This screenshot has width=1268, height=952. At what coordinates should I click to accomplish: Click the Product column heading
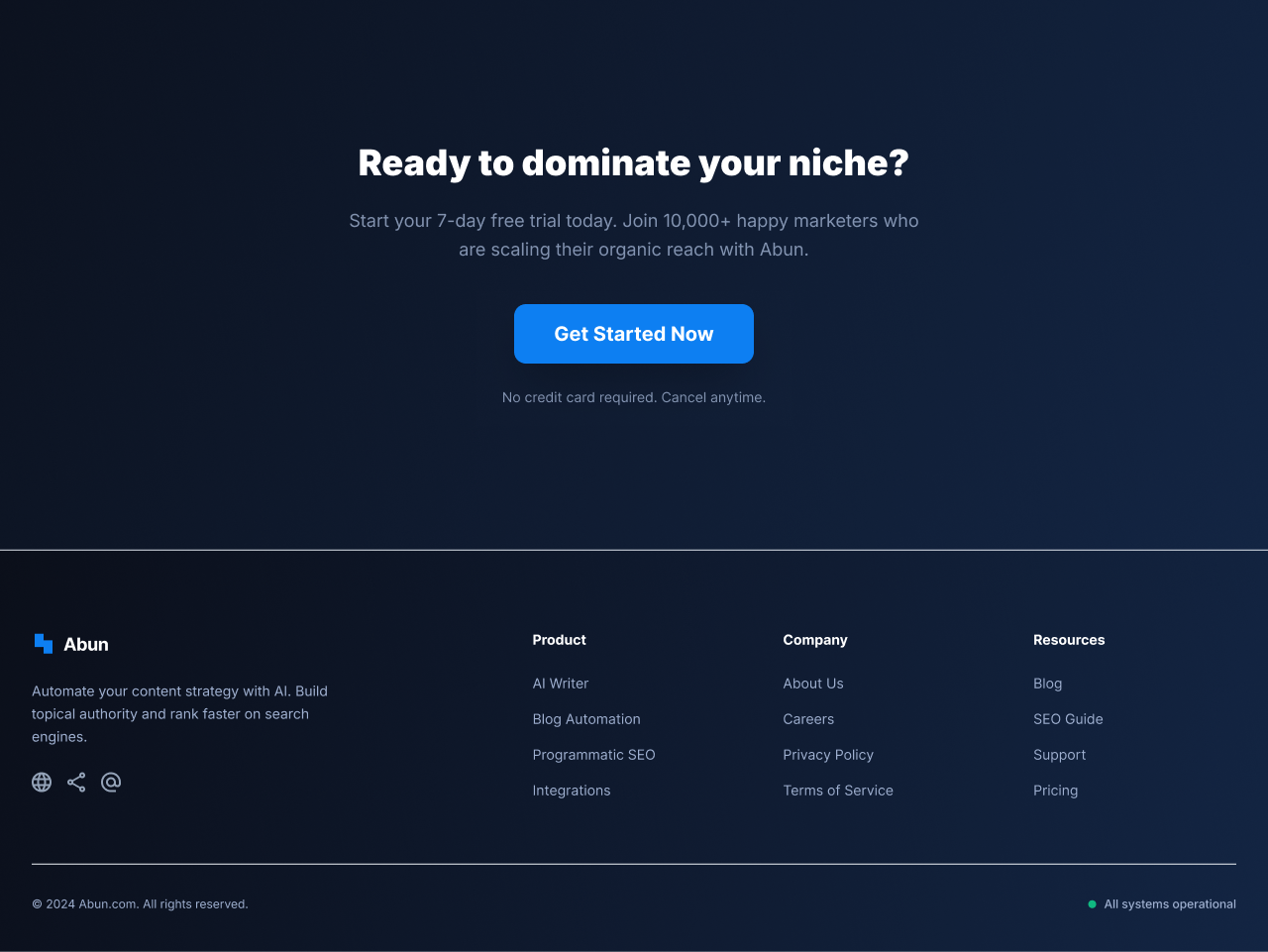(x=560, y=640)
